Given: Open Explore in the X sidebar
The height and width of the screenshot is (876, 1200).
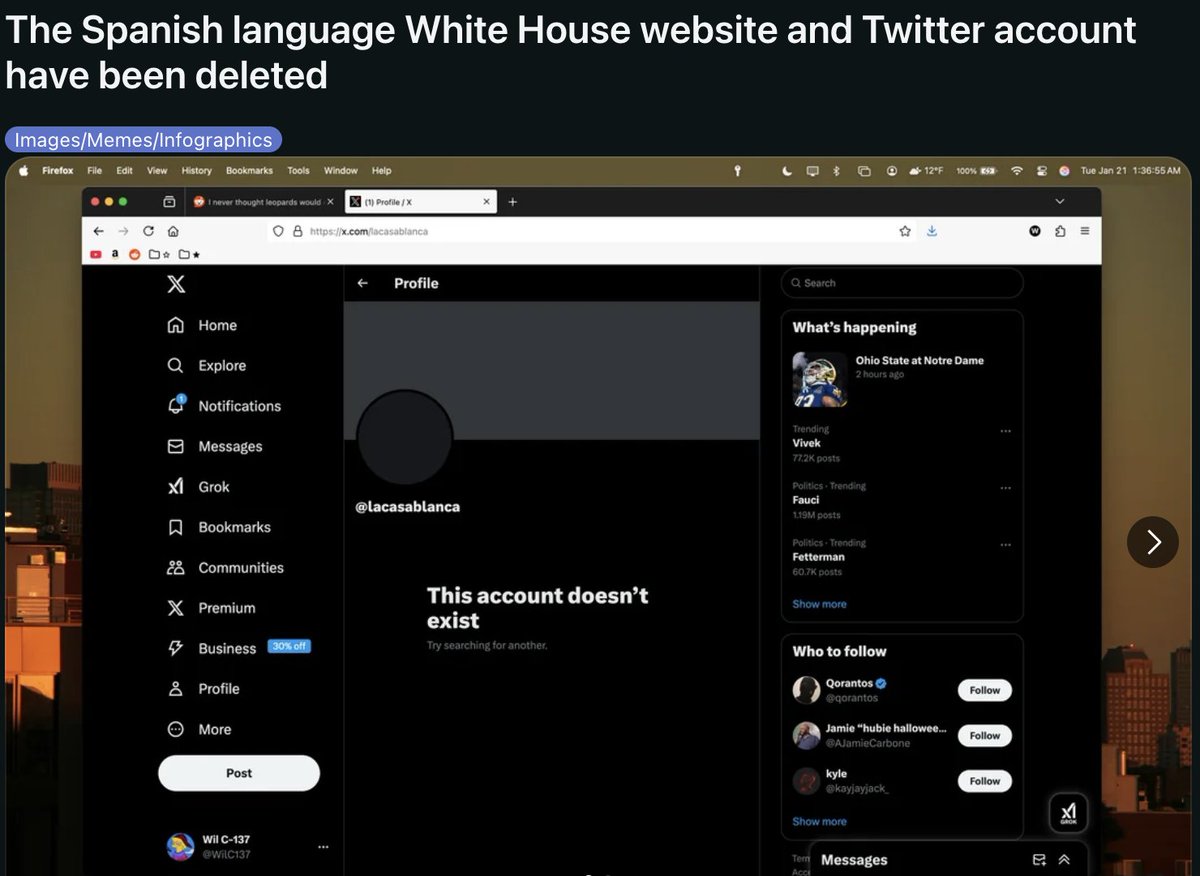Looking at the screenshot, I should [x=207, y=366].
